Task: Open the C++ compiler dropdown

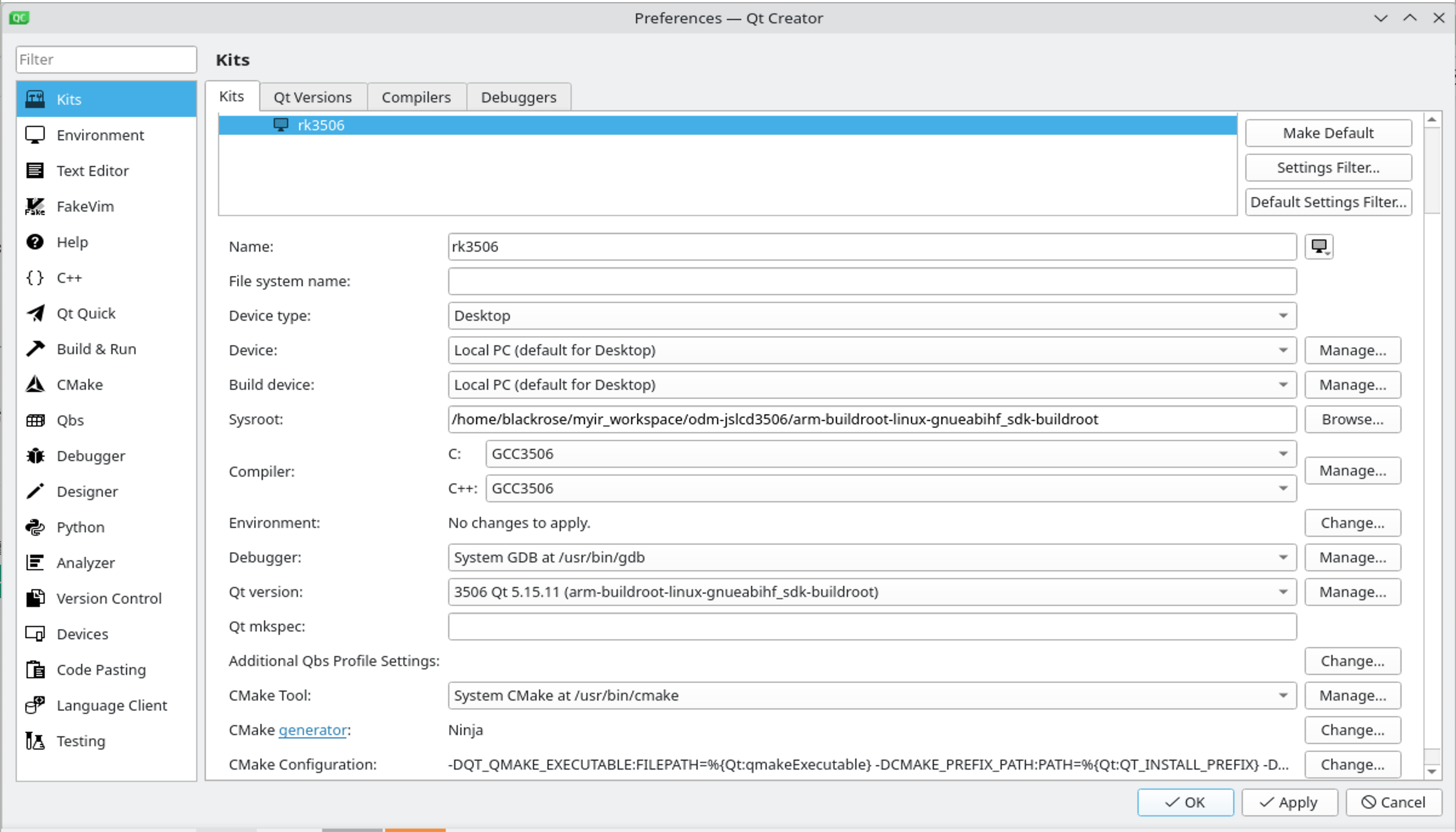Action: pos(891,488)
